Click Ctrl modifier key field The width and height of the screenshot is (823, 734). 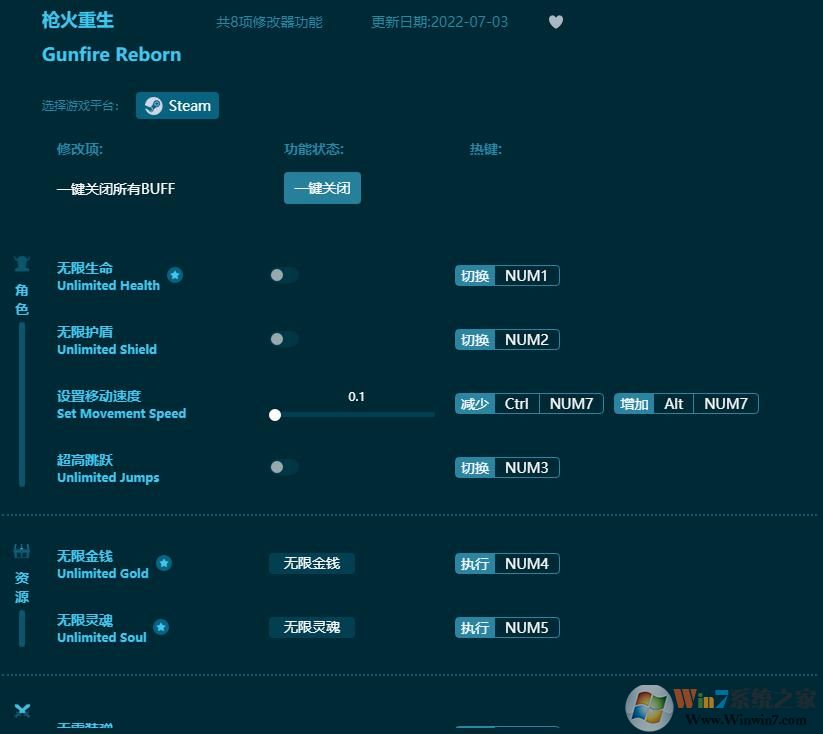coord(516,404)
